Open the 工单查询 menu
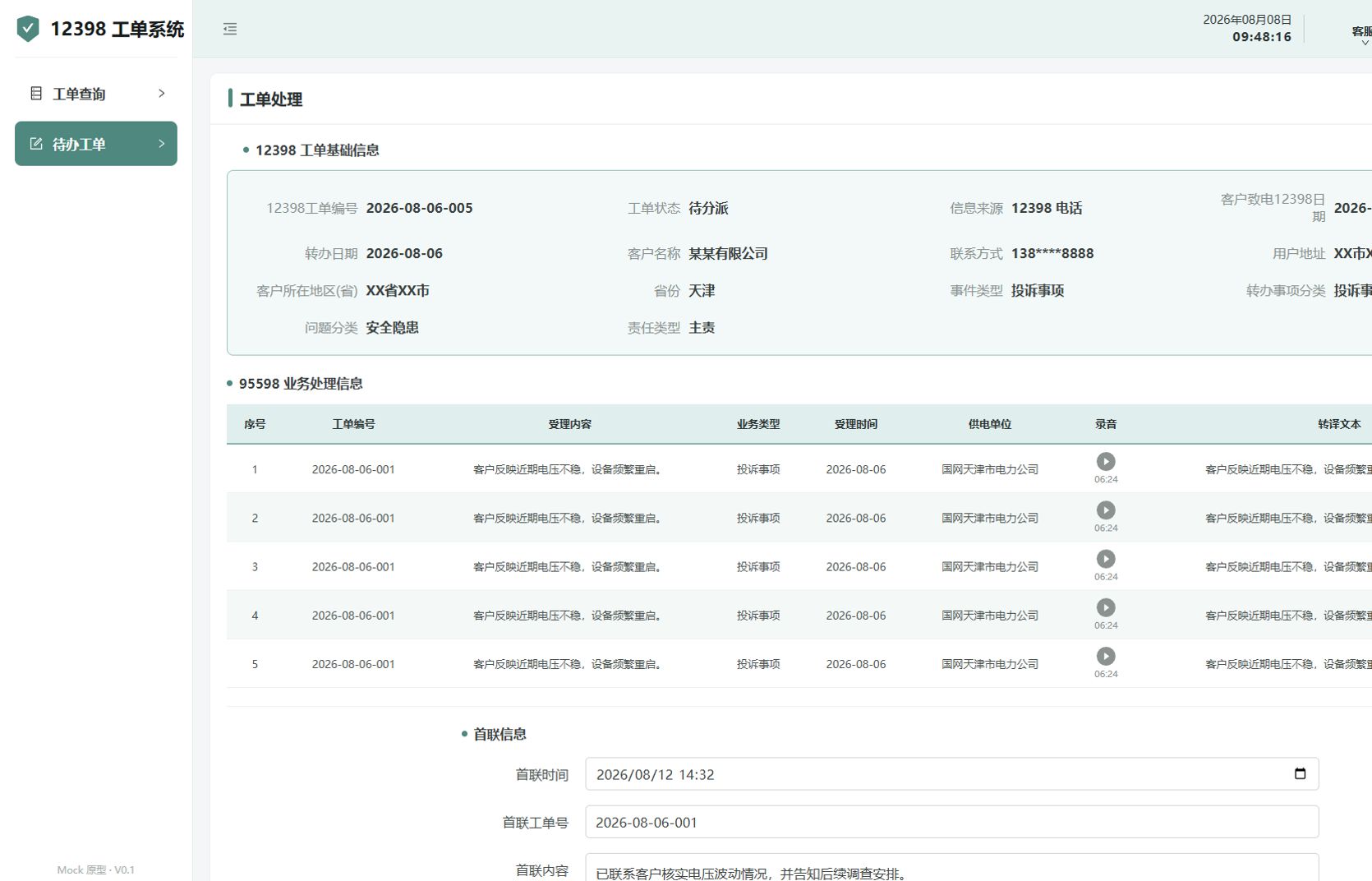 pyautogui.click(x=96, y=94)
